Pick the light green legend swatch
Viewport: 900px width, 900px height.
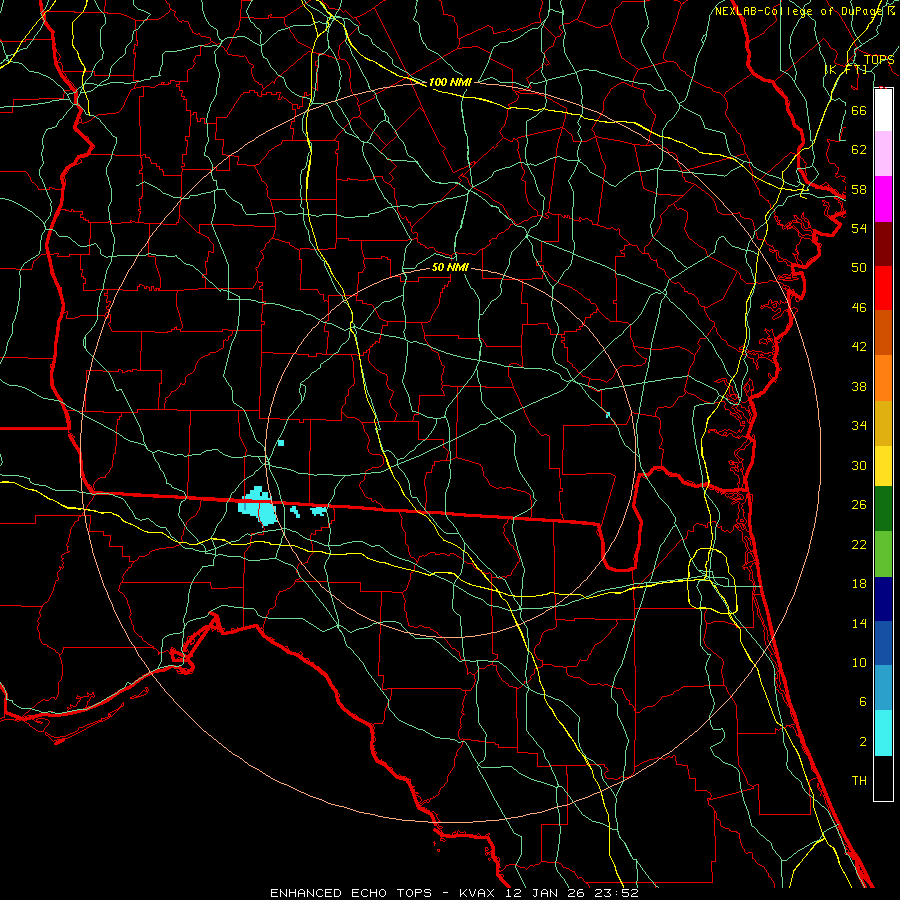click(883, 554)
